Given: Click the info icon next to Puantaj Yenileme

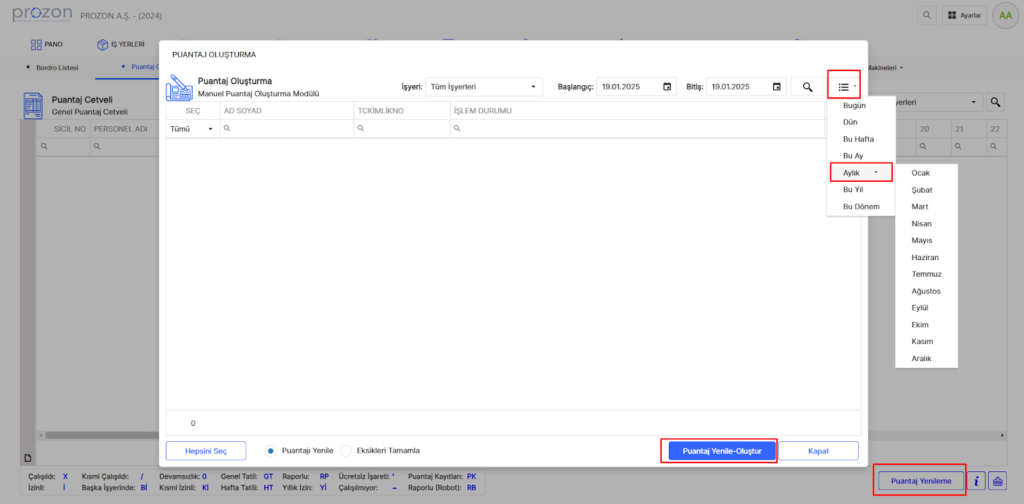Looking at the screenshot, I should [976, 481].
